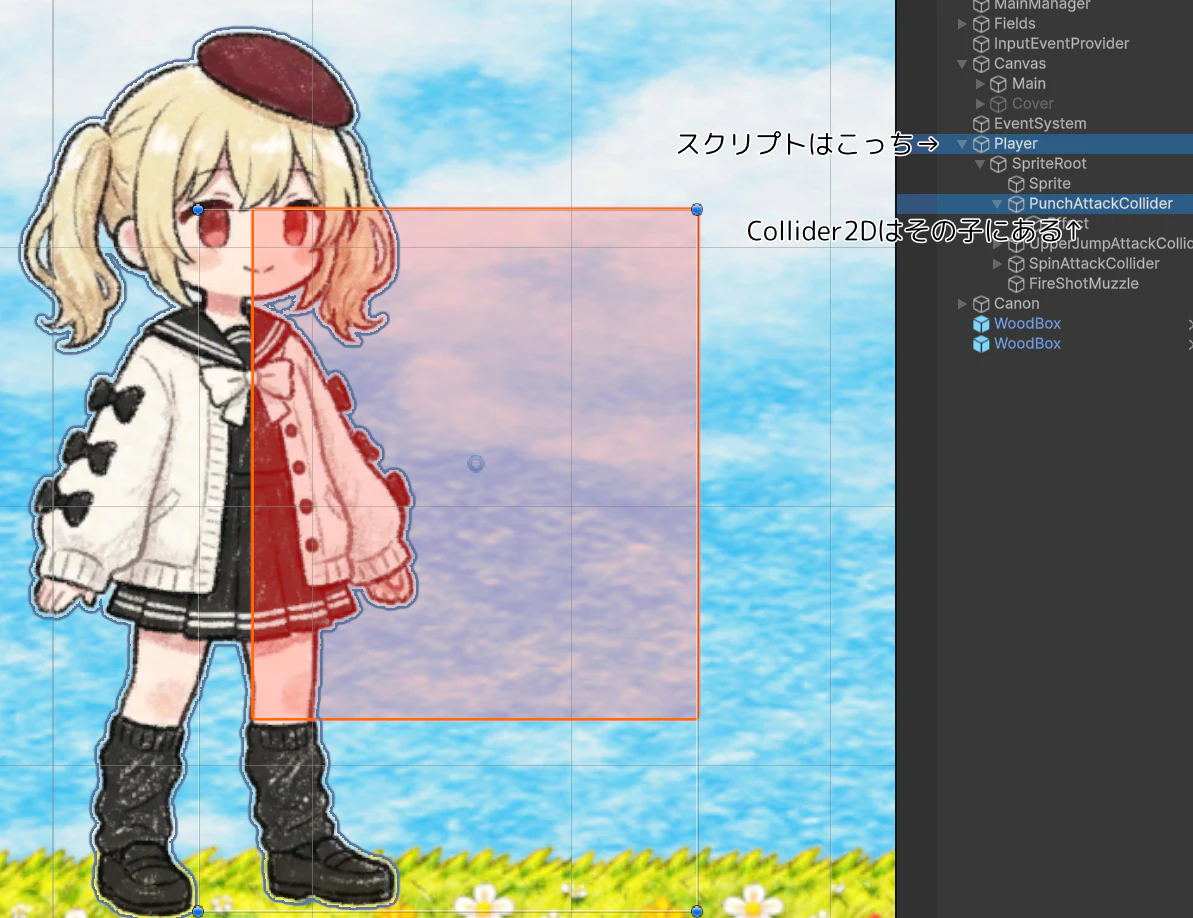
Task: Select the PunchAttackCollider label
Action: coord(1100,204)
